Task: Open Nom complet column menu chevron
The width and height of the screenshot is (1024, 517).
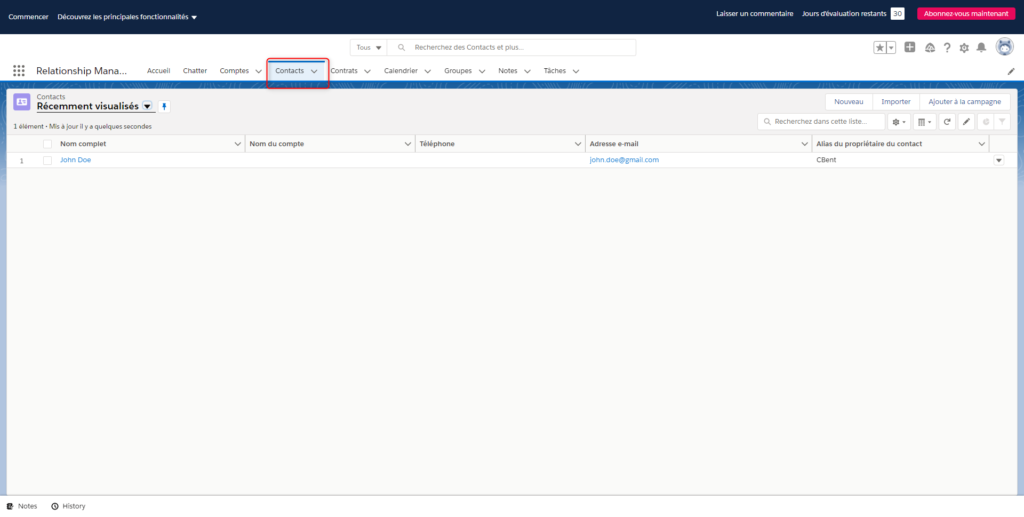Action: 238,144
